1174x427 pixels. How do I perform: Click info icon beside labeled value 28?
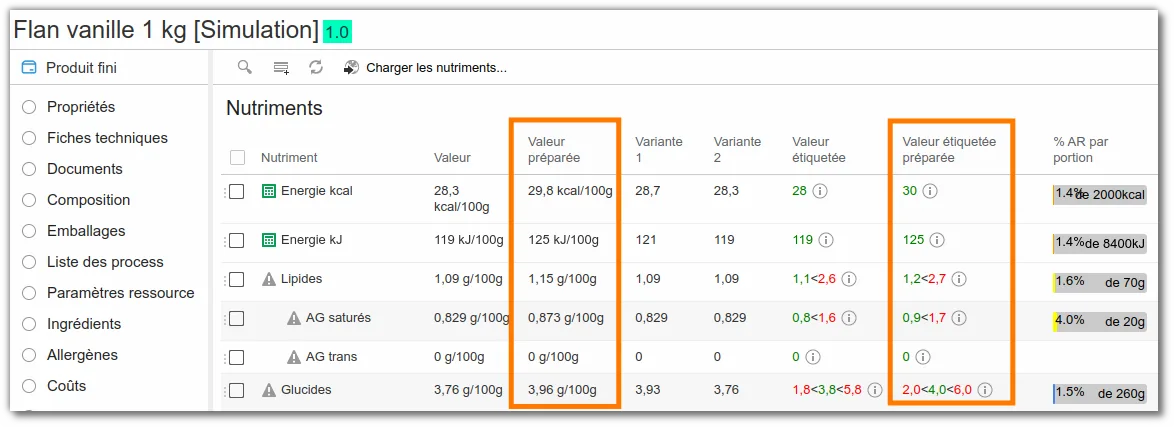pyautogui.click(x=820, y=191)
